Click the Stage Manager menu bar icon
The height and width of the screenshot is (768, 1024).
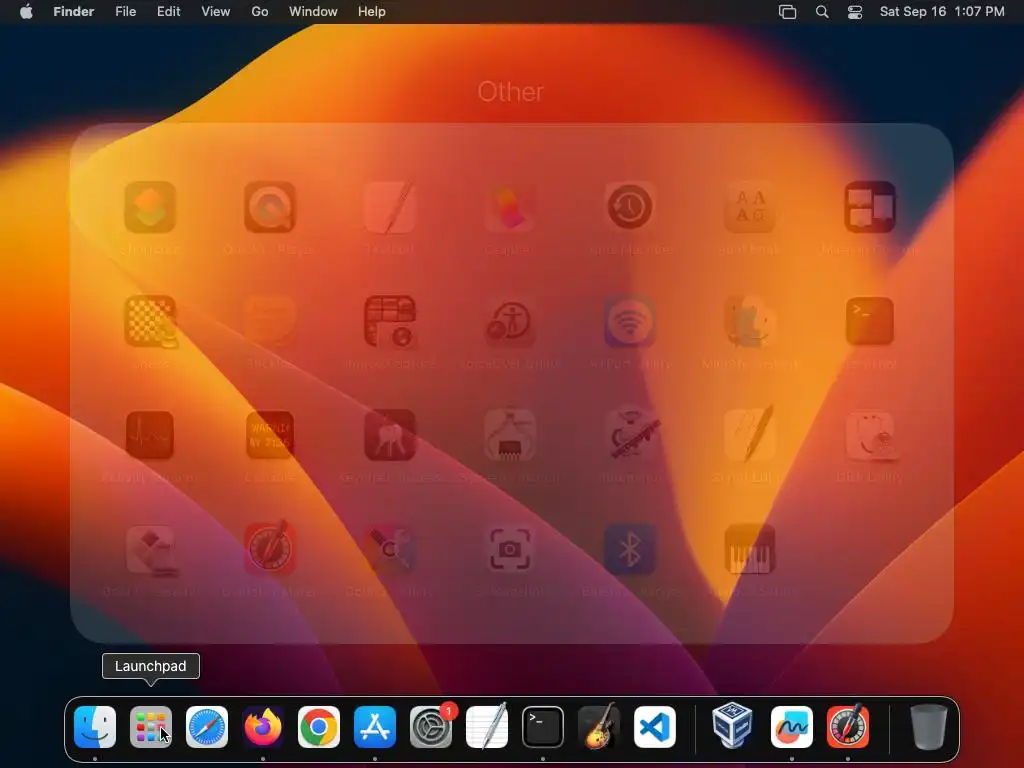(788, 12)
